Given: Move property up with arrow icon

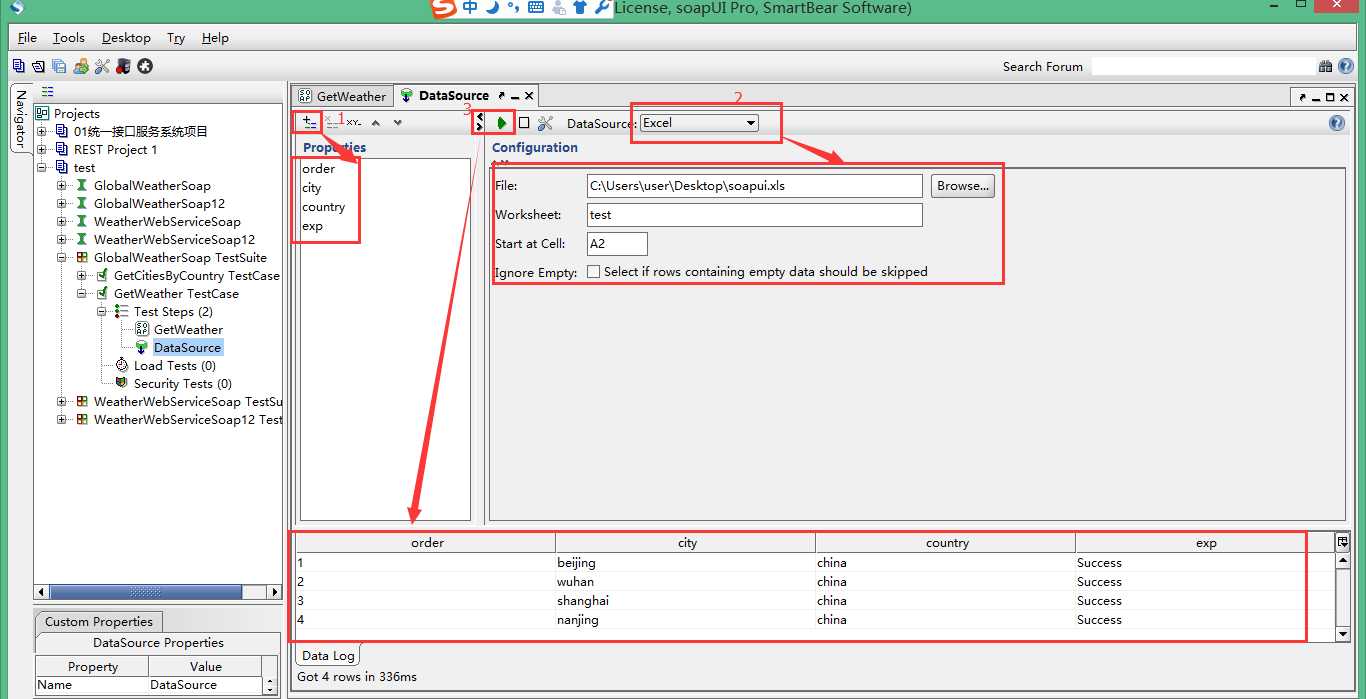Looking at the screenshot, I should coord(376,123).
